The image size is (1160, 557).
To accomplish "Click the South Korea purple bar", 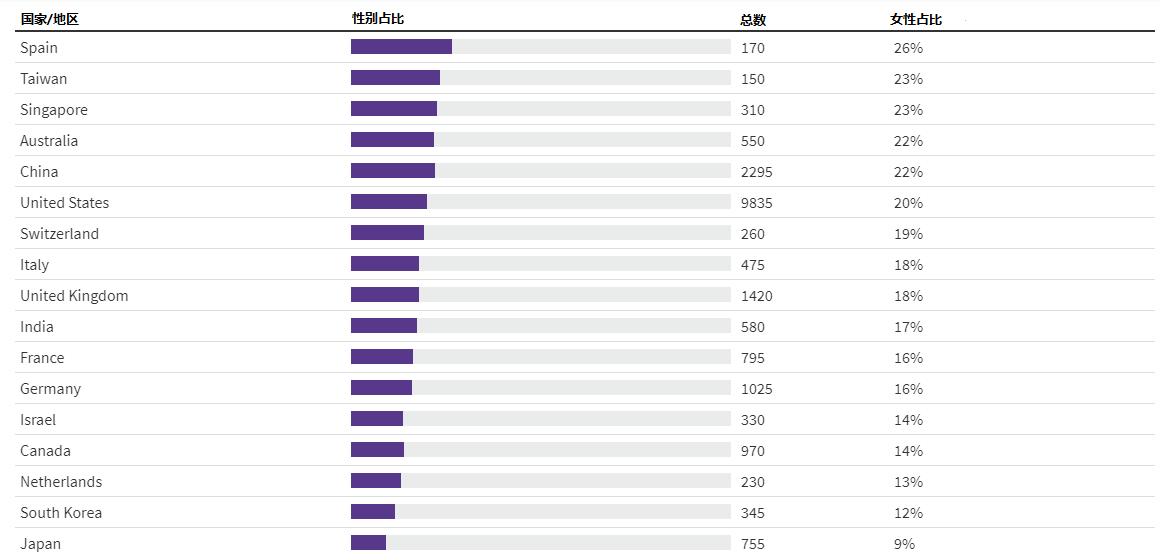I will click(x=373, y=511).
